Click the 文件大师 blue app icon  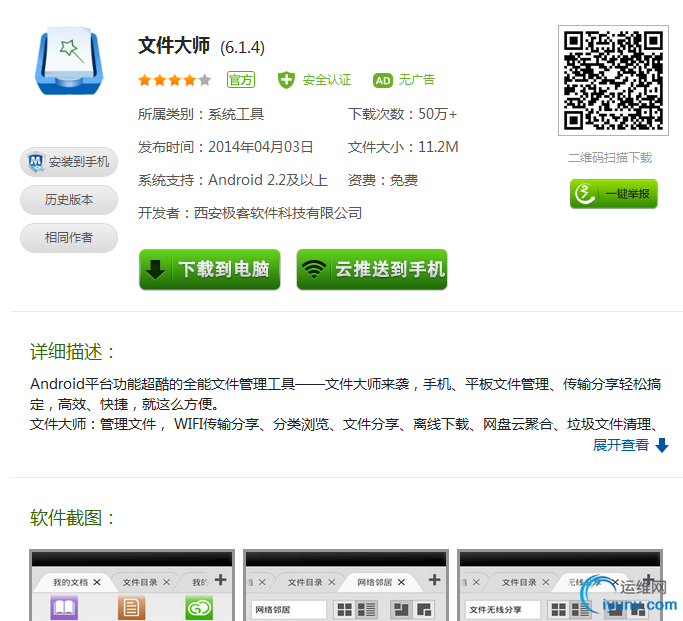69,61
